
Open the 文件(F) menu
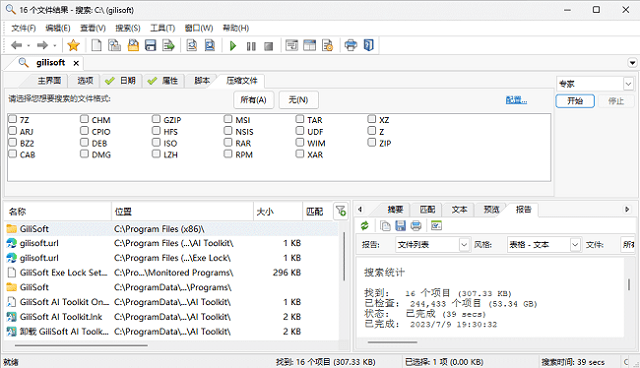coord(23,28)
